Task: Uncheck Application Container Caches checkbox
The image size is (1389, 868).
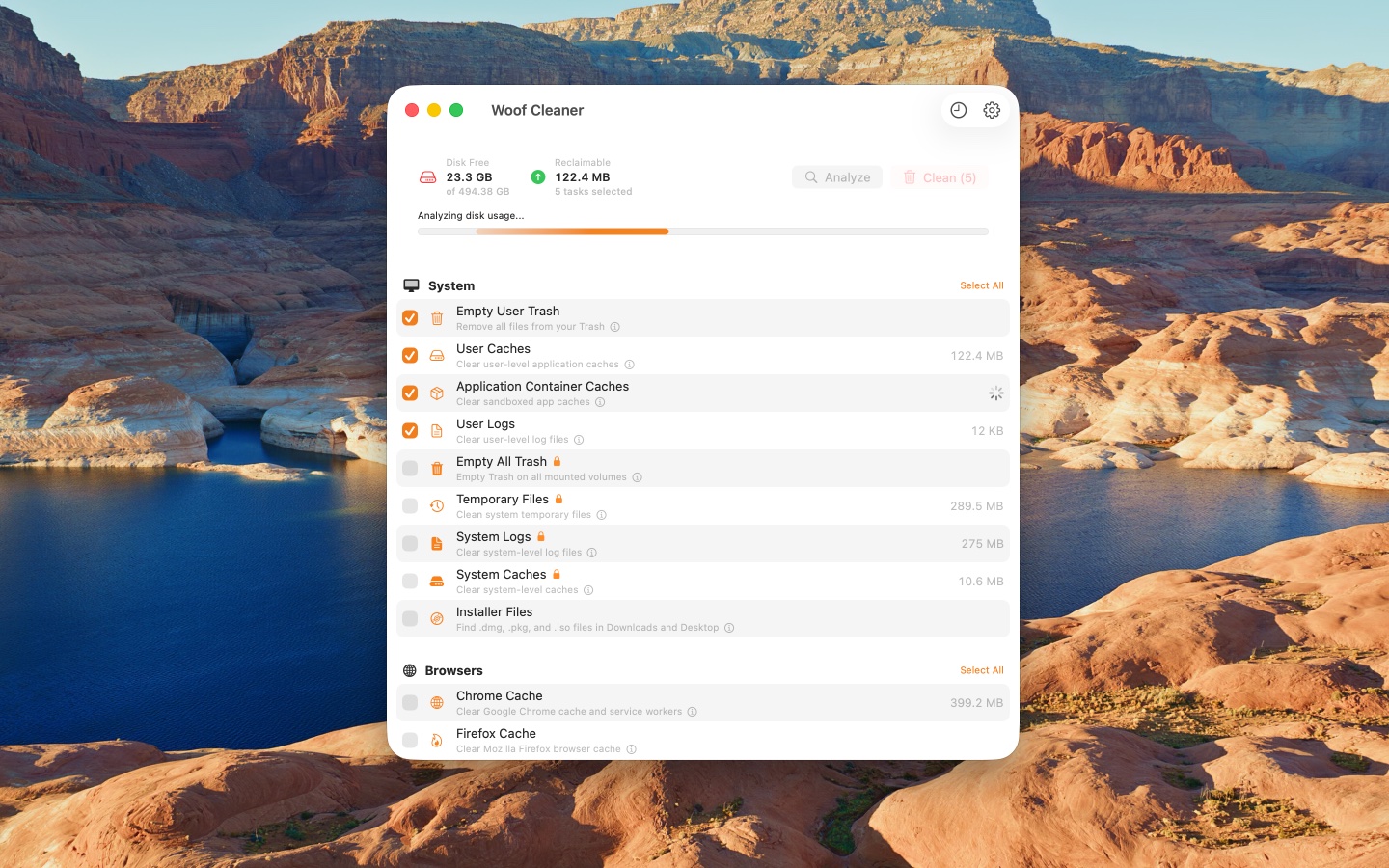Action: pyautogui.click(x=410, y=393)
